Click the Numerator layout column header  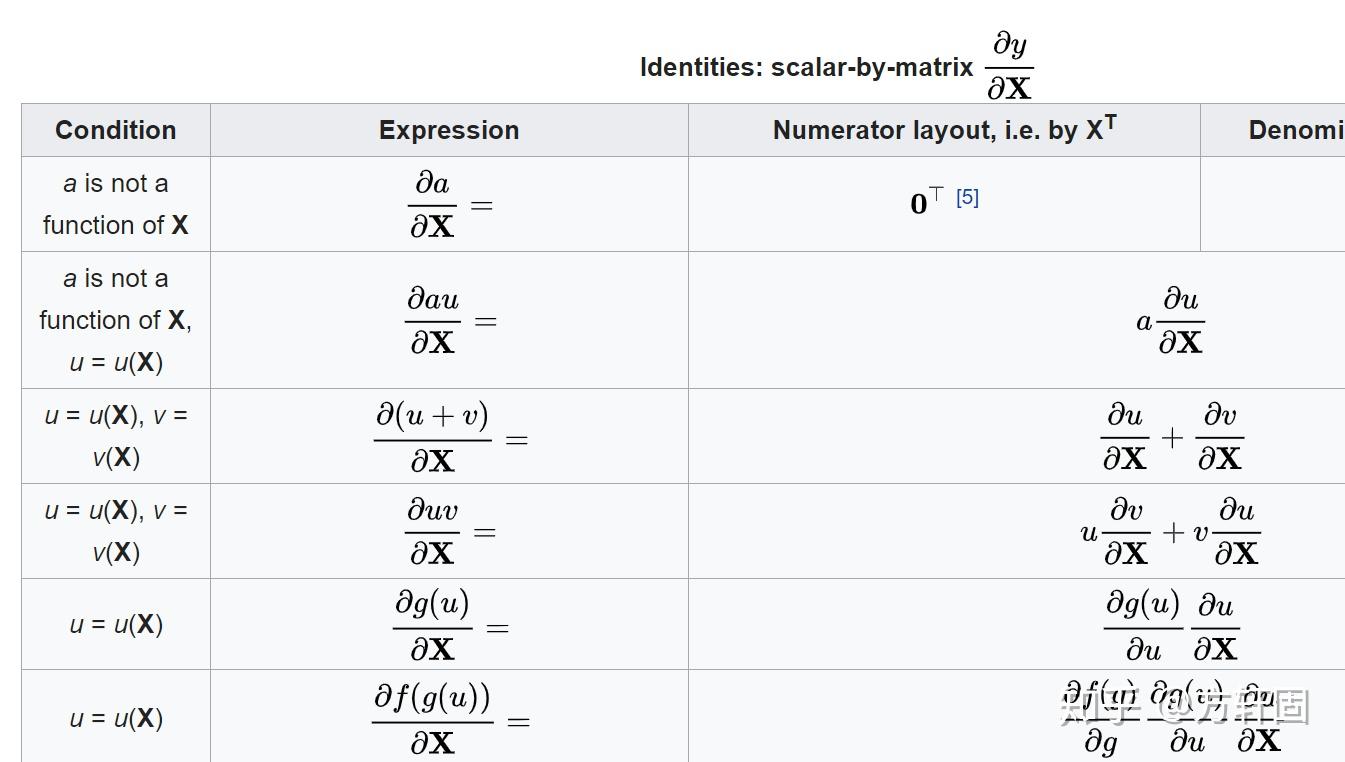tap(944, 130)
